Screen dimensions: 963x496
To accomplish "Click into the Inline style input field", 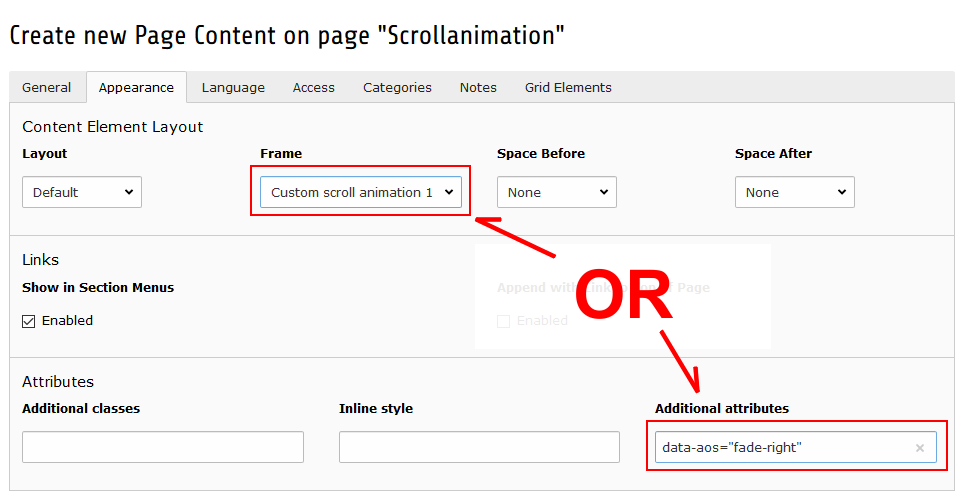I will tap(479, 447).
